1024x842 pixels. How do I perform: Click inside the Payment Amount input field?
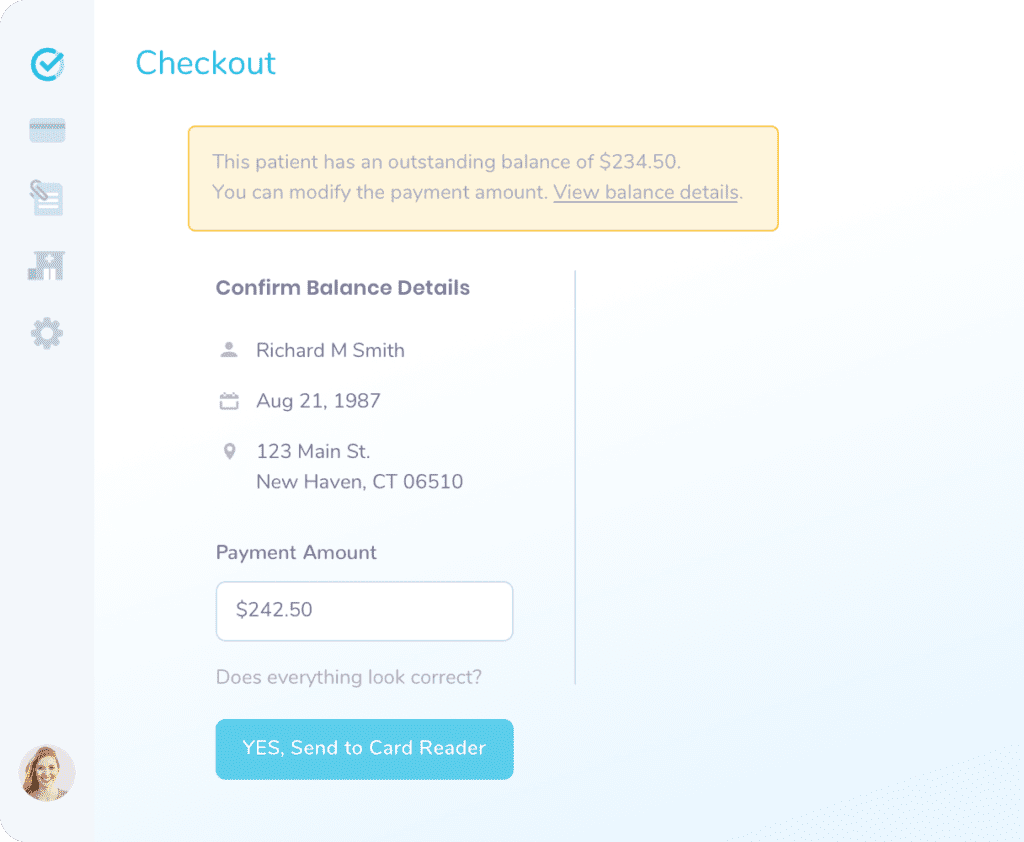pos(364,611)
